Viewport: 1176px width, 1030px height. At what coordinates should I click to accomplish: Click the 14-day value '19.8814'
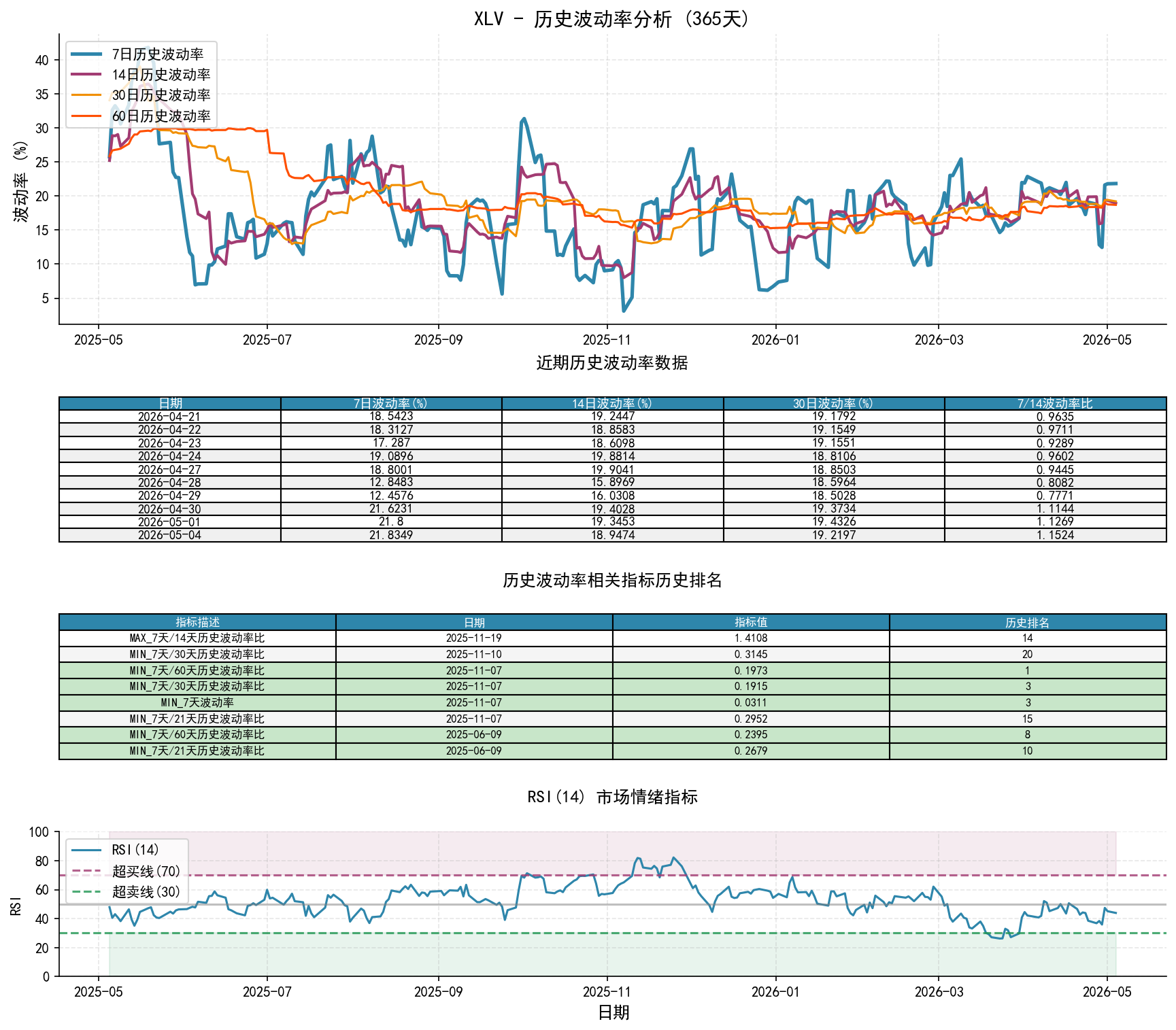pyautogui.click(x=612, y=456)
